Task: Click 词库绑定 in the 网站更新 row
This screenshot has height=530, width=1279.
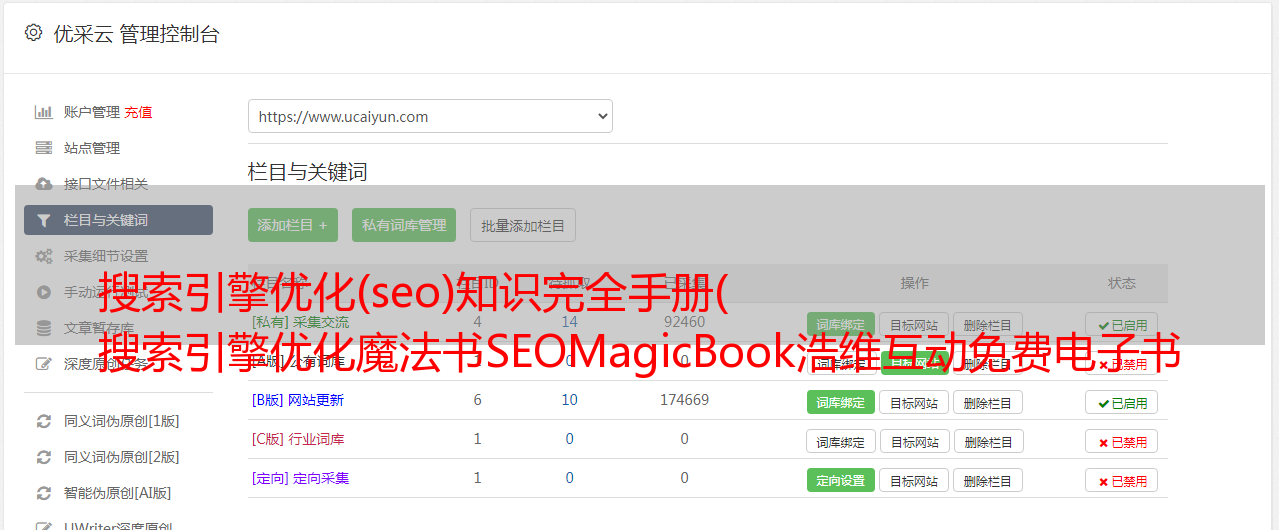Action: [x=841, y=402]
